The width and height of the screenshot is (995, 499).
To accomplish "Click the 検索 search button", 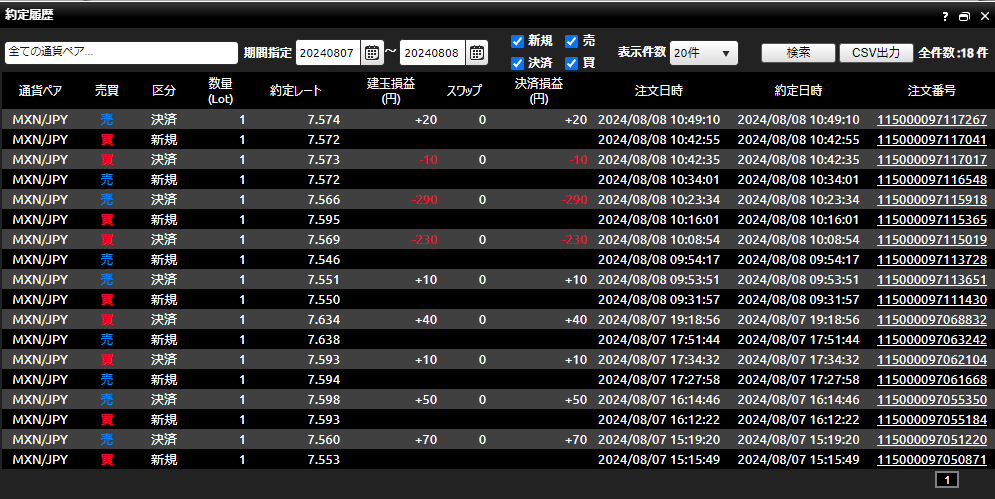I will [x=798, y=53].
